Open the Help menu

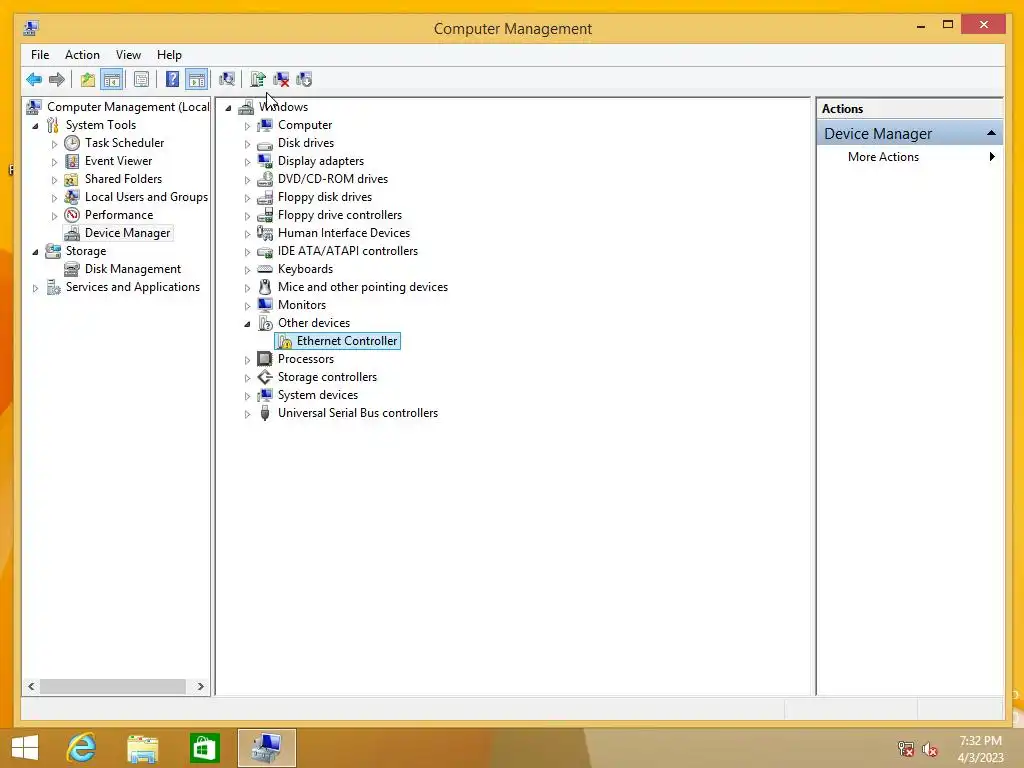click(169, 55)
